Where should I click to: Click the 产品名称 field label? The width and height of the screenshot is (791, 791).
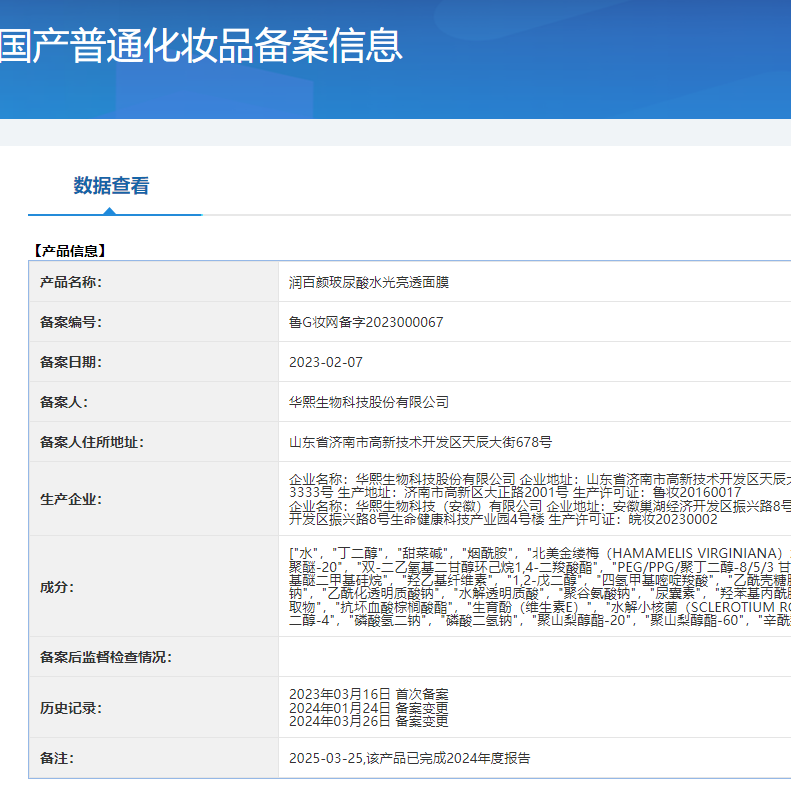71,282
